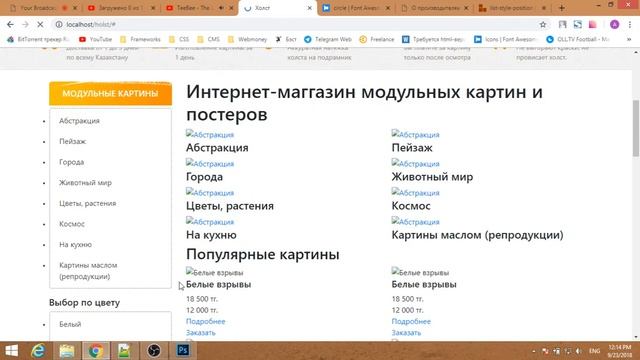
Task: Click the Популярные картины heading
Action: click(x=262, y=254)
